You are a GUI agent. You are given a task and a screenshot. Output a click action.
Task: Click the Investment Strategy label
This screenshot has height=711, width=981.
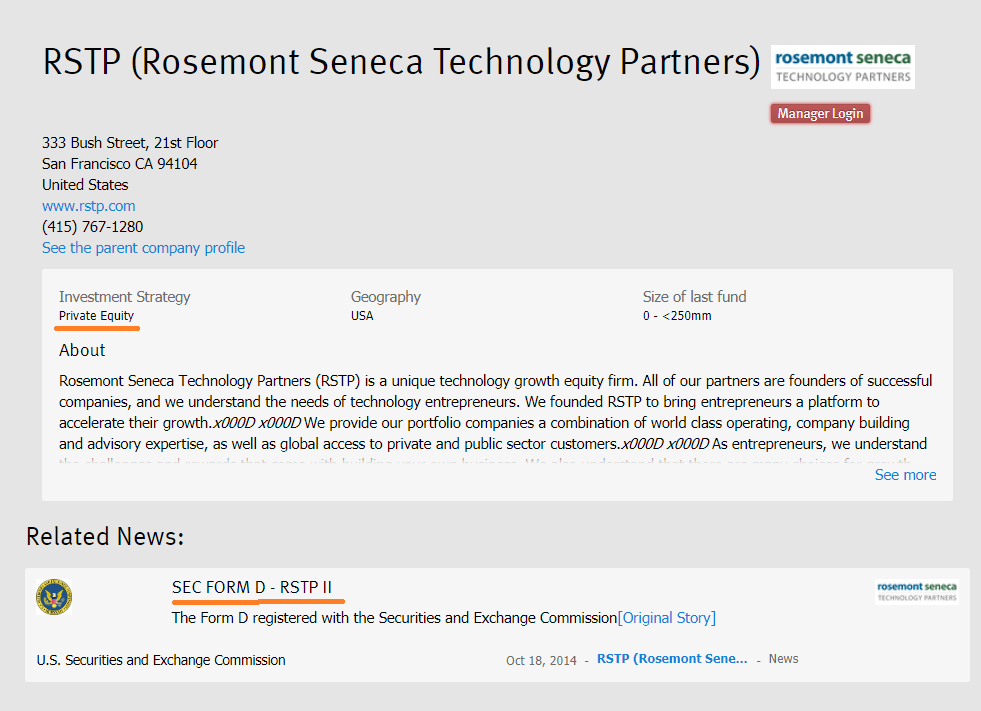125,297
